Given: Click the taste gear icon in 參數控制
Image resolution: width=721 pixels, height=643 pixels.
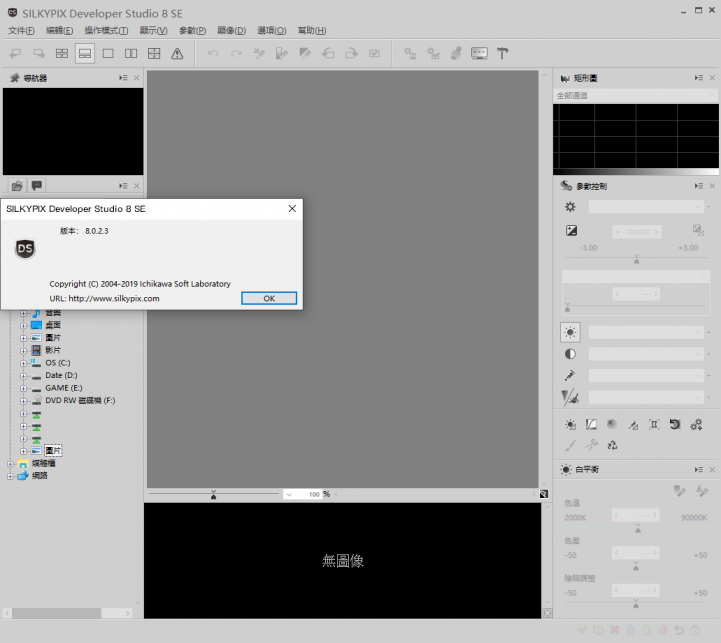Looking at the screenshot, I should [x=570, y=207].
